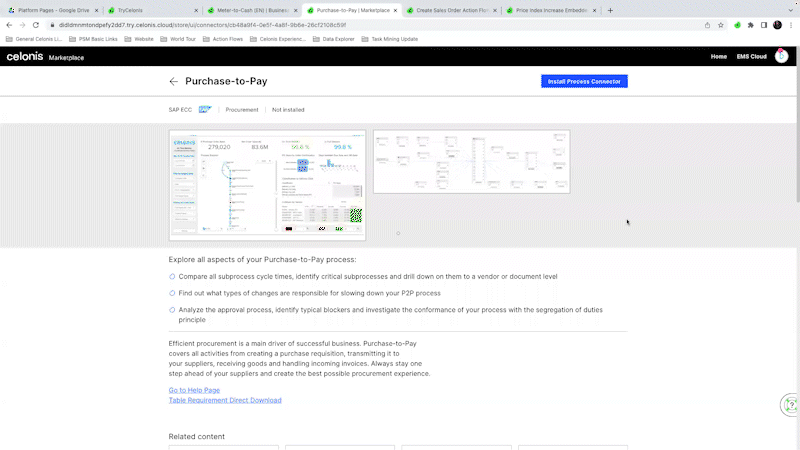Open the Task Mining Update bookmark folder
The height and width of the screenshot is (450, 800).
click(389, 39)
